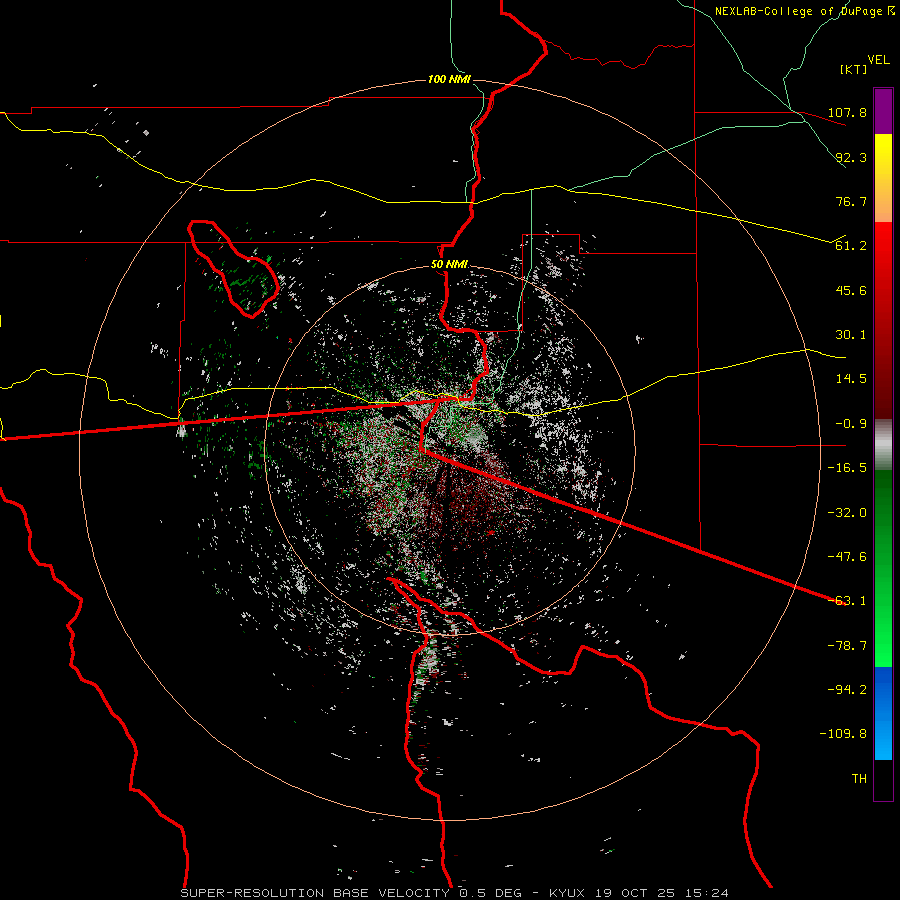Click the -47.6 velocity scale value
900x900 pixels.
847,557
